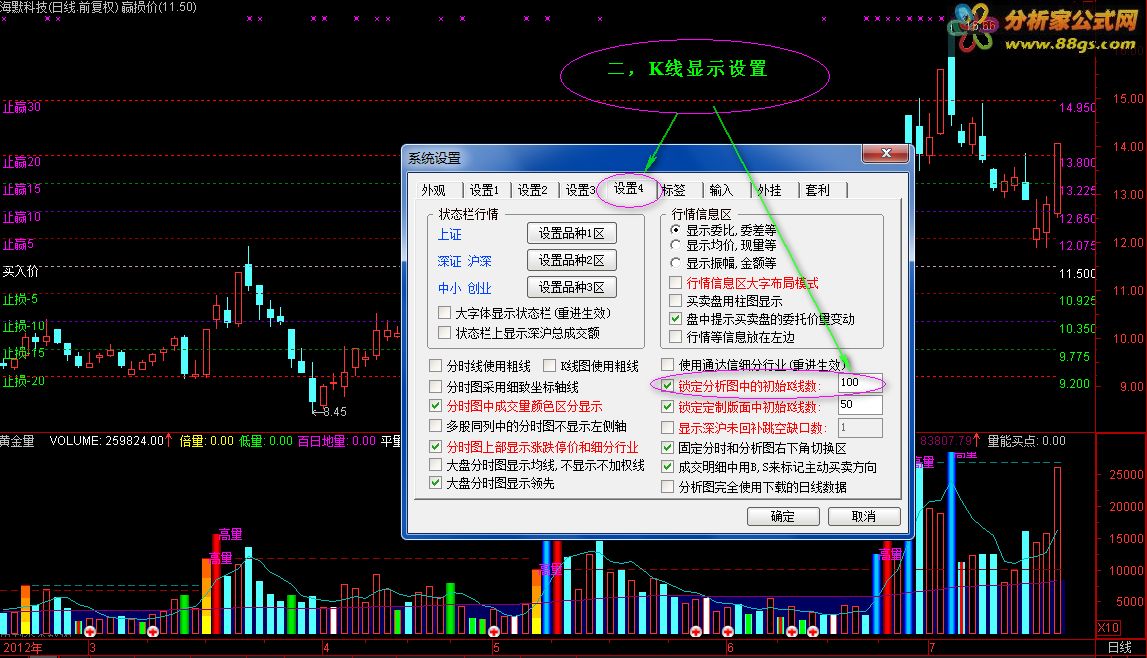Uncheck 固定分时和分析图右下角切换区
The width and height of the screenshot is (1147, 658).
pos(668,447)
